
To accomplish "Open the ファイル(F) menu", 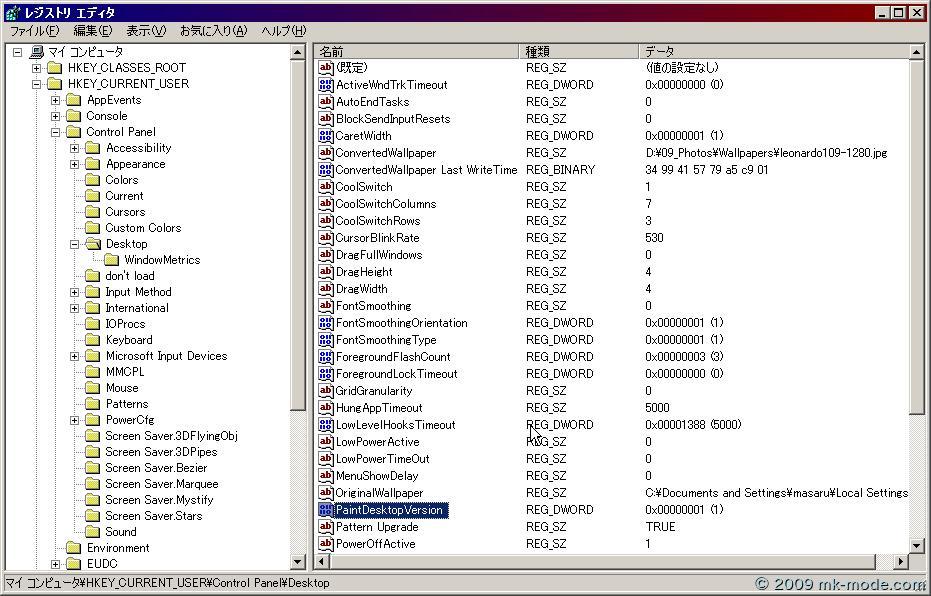I will (34, 31).
